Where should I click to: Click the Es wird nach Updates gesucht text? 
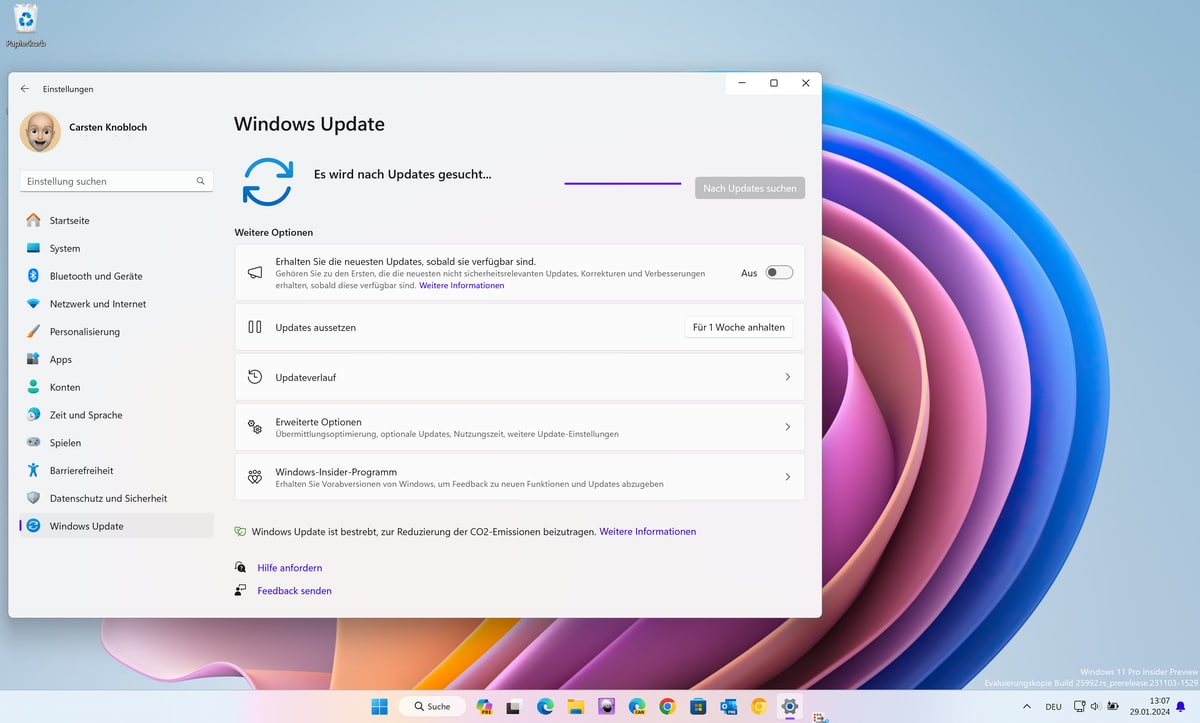(403, 174)
